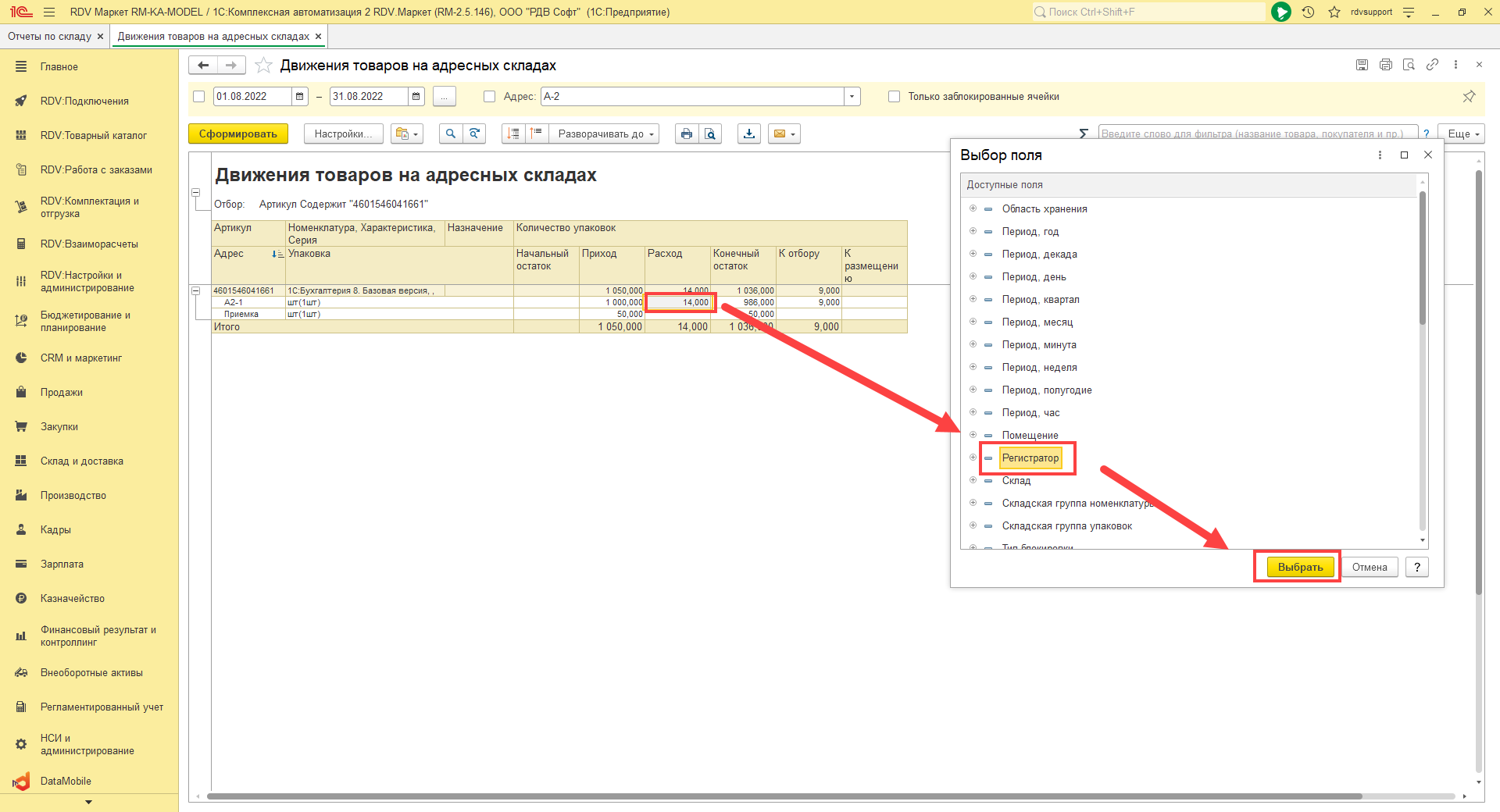Click the save report download icon
Image resolution: width=1500 pixels, height=812 pixels.
[x=749, y=134]
